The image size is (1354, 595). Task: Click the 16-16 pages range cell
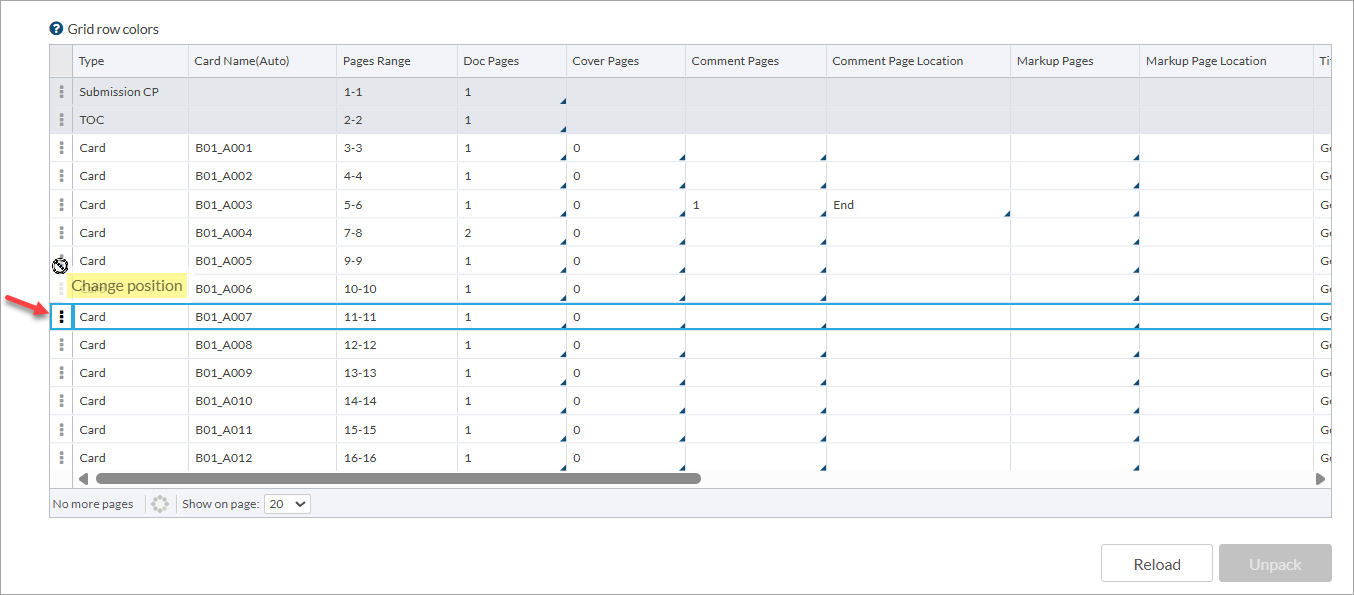(x=397, y=458)
